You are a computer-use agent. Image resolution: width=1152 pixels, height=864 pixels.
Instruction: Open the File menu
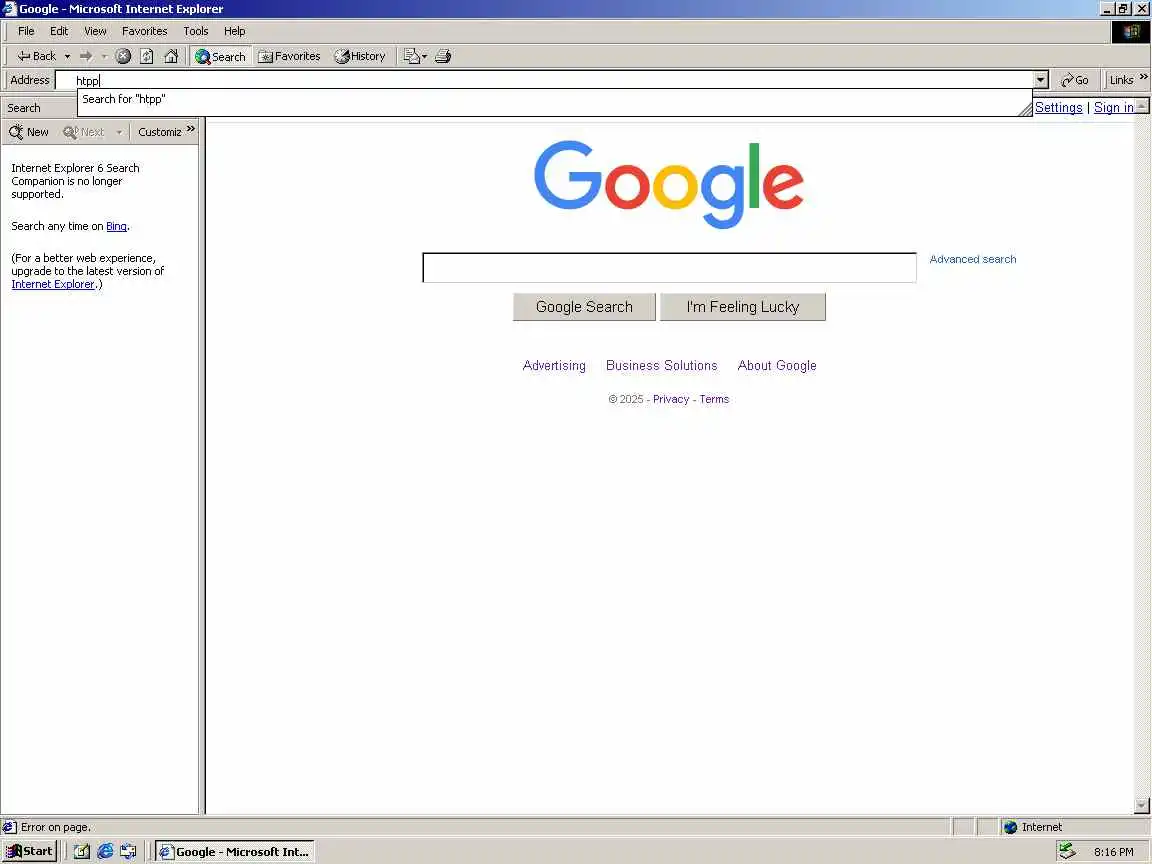click(26, 31)
